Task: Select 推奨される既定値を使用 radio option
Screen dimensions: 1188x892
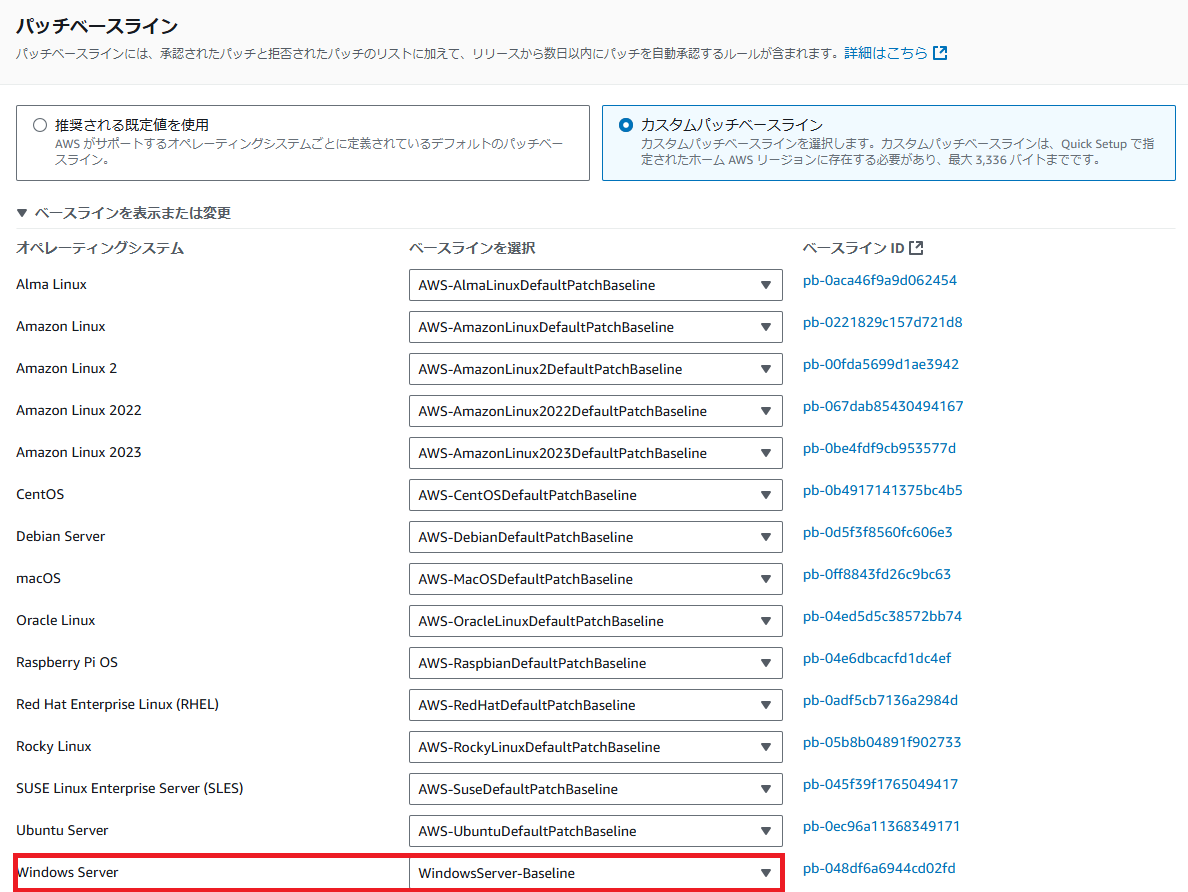Action: pos(40,125)
